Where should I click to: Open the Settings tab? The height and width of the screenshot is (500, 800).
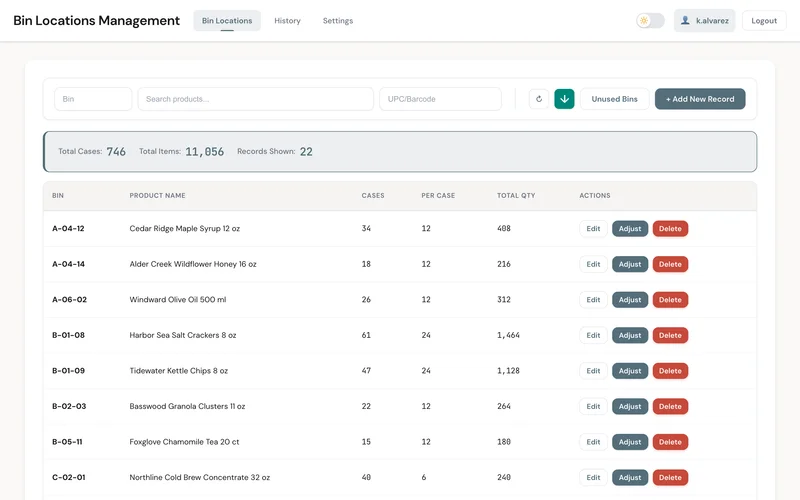(x=338, y=21)
